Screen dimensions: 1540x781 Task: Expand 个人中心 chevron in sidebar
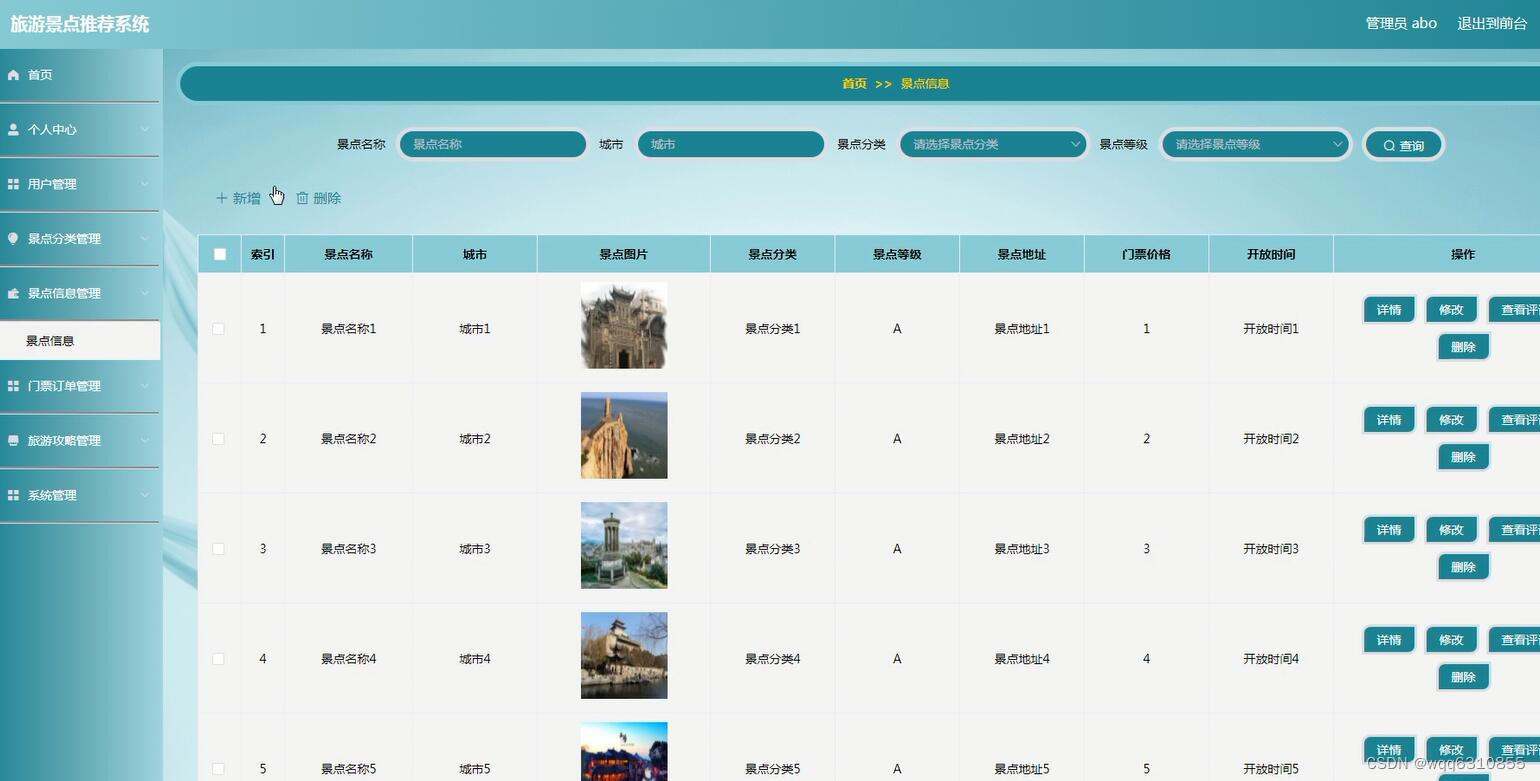point(145,130)
